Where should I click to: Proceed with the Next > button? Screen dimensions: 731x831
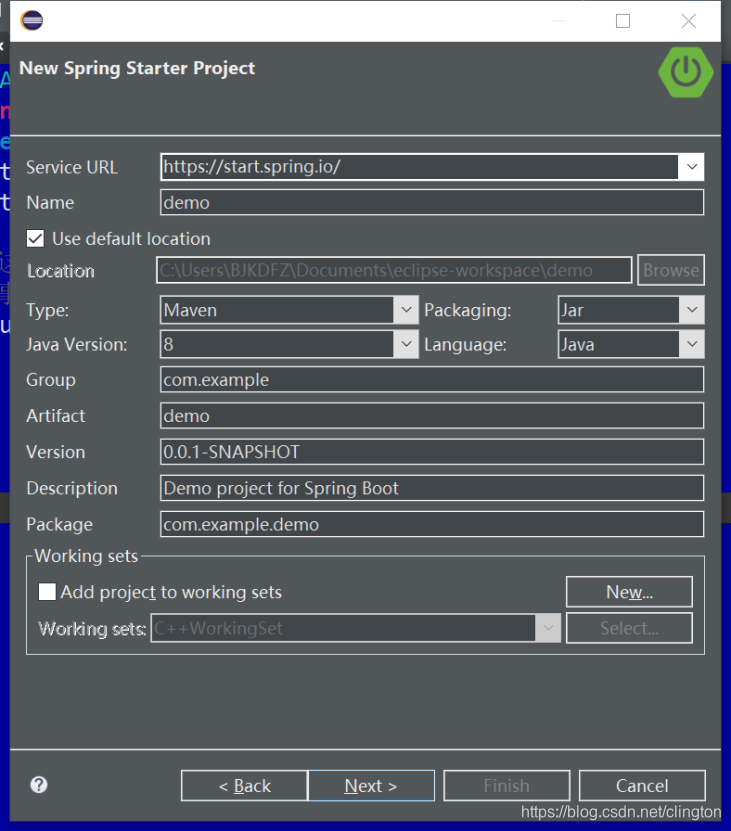pyautogui.click(x=371, y=785)
